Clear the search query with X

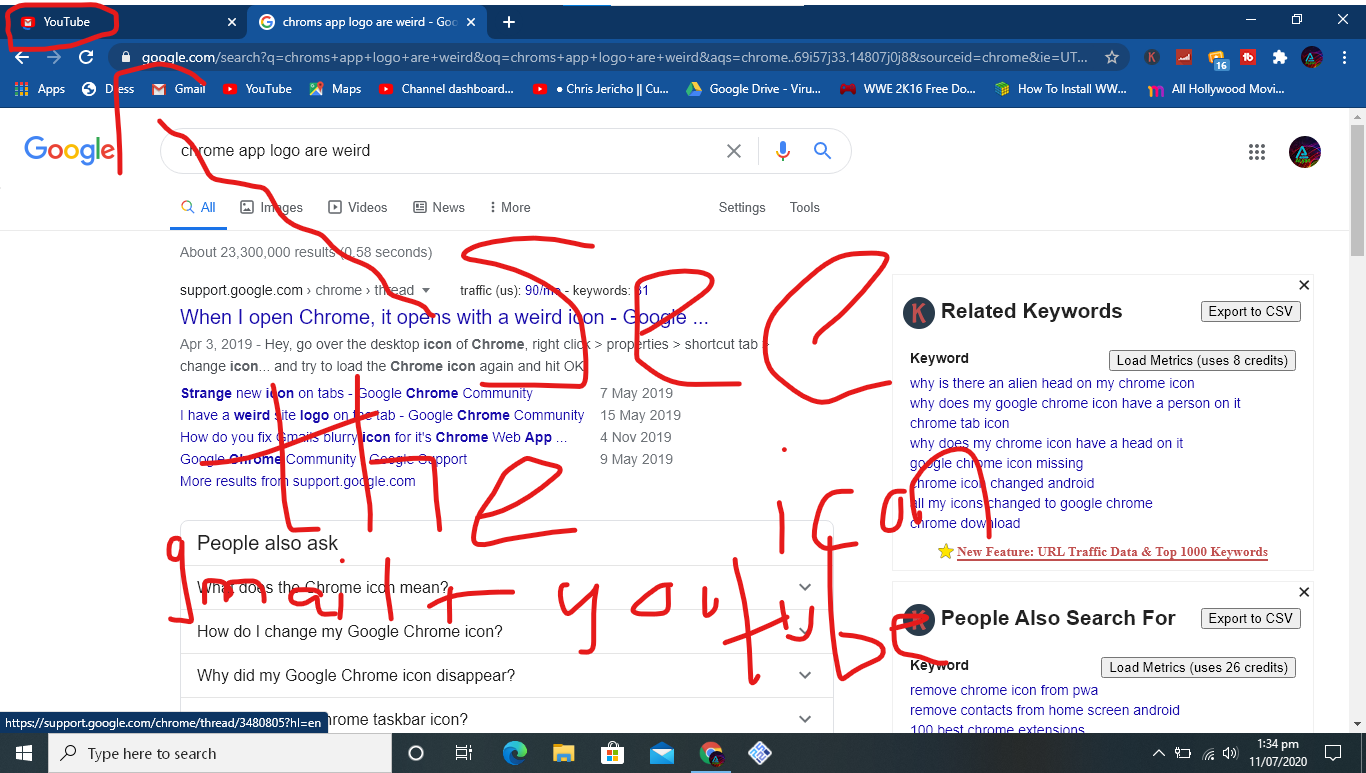tap(734, 151)
